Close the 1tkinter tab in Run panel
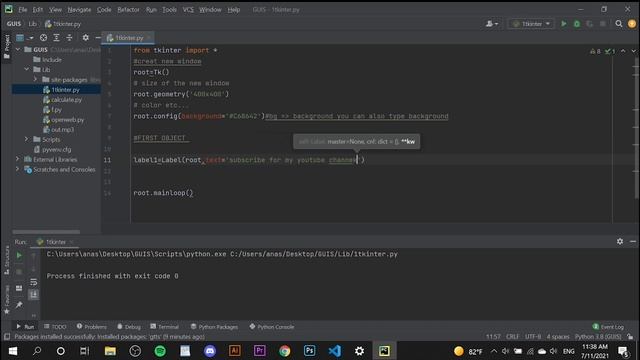640x360 pixels. [x=71, y=242]
